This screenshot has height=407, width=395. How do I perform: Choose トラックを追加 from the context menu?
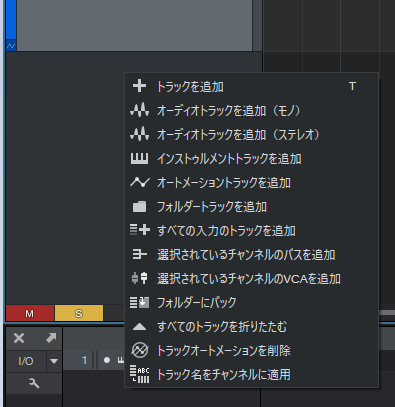point(252,86)
